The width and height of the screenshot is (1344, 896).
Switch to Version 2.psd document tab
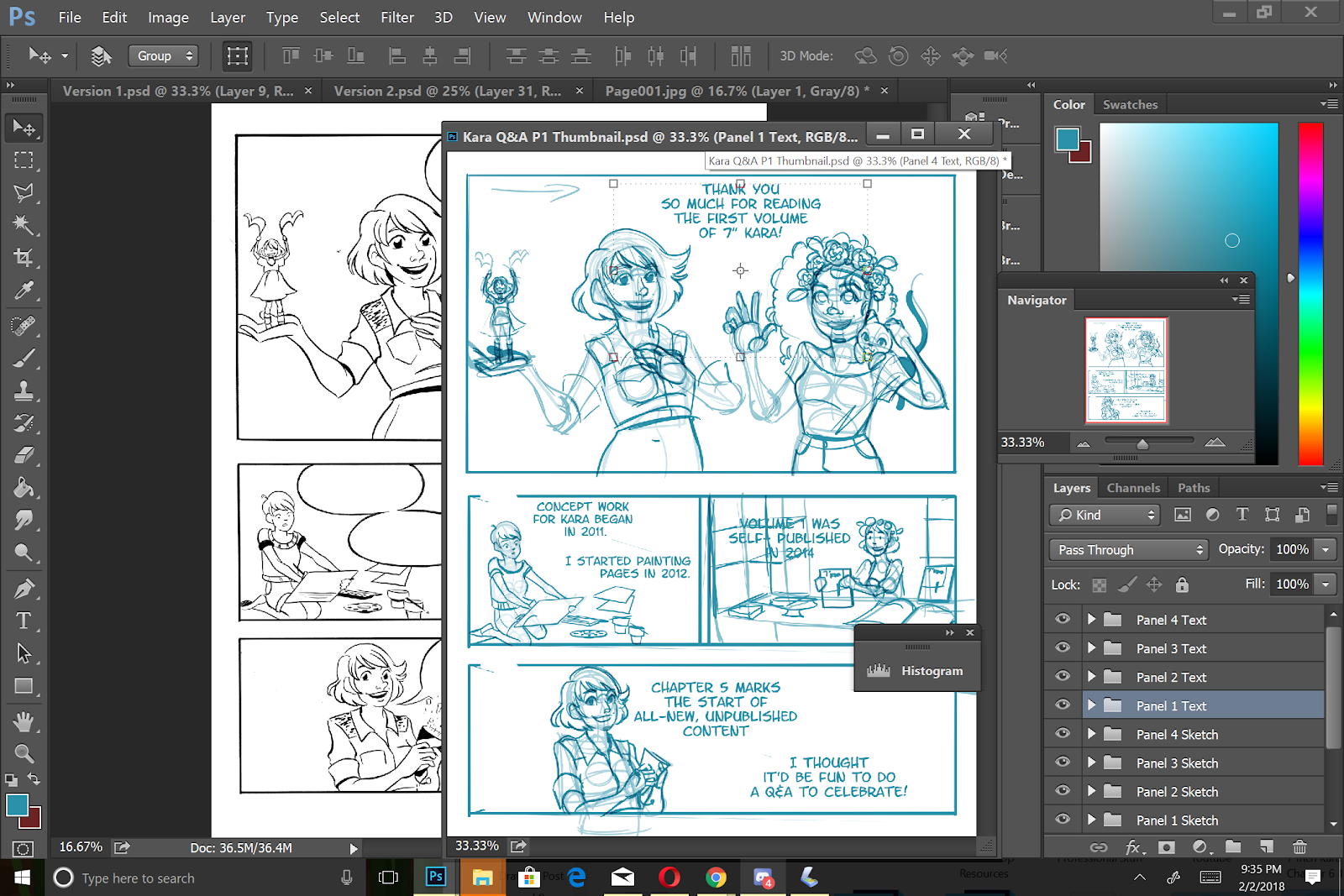tap(447, 91)
